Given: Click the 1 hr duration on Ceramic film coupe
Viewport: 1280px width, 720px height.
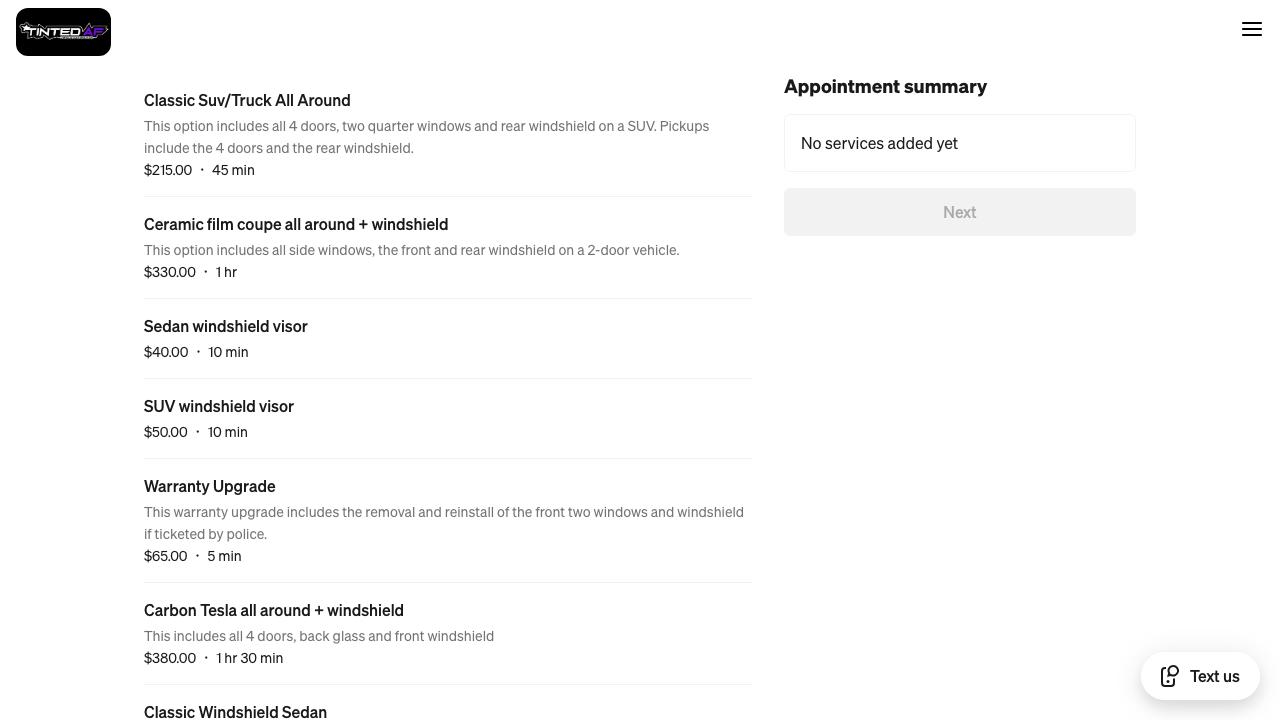Looking at the screenshot, I should pyautogui.click(x=226, y=271).
